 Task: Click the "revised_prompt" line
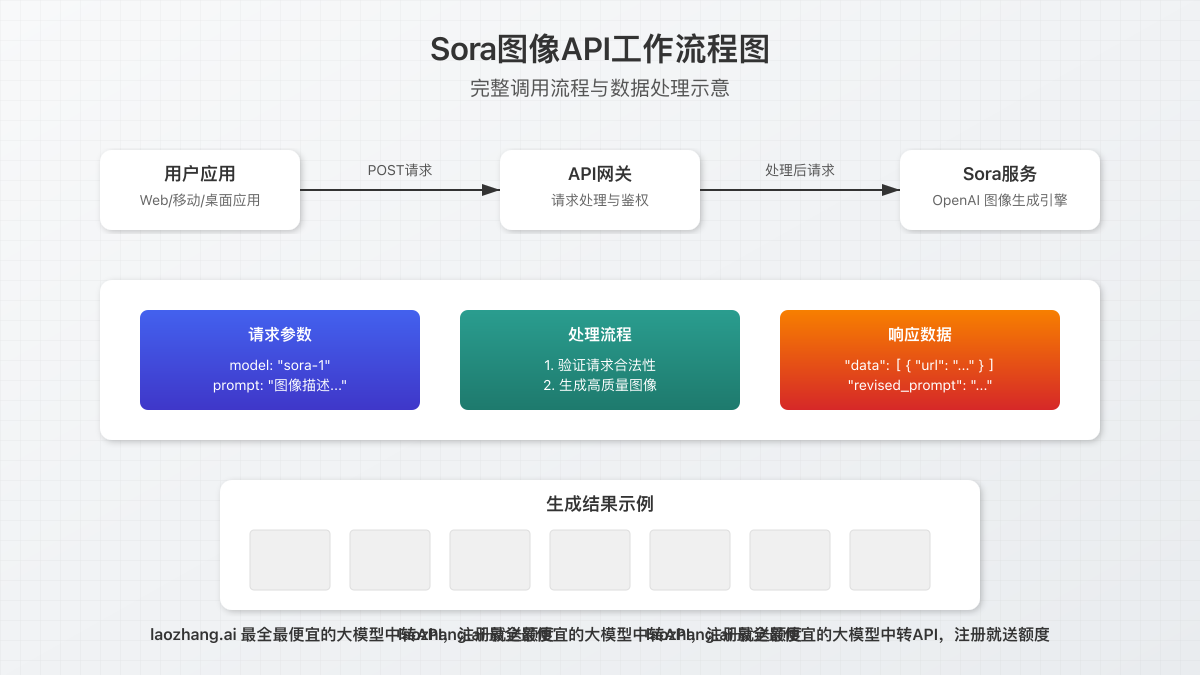tap(920, 385)
